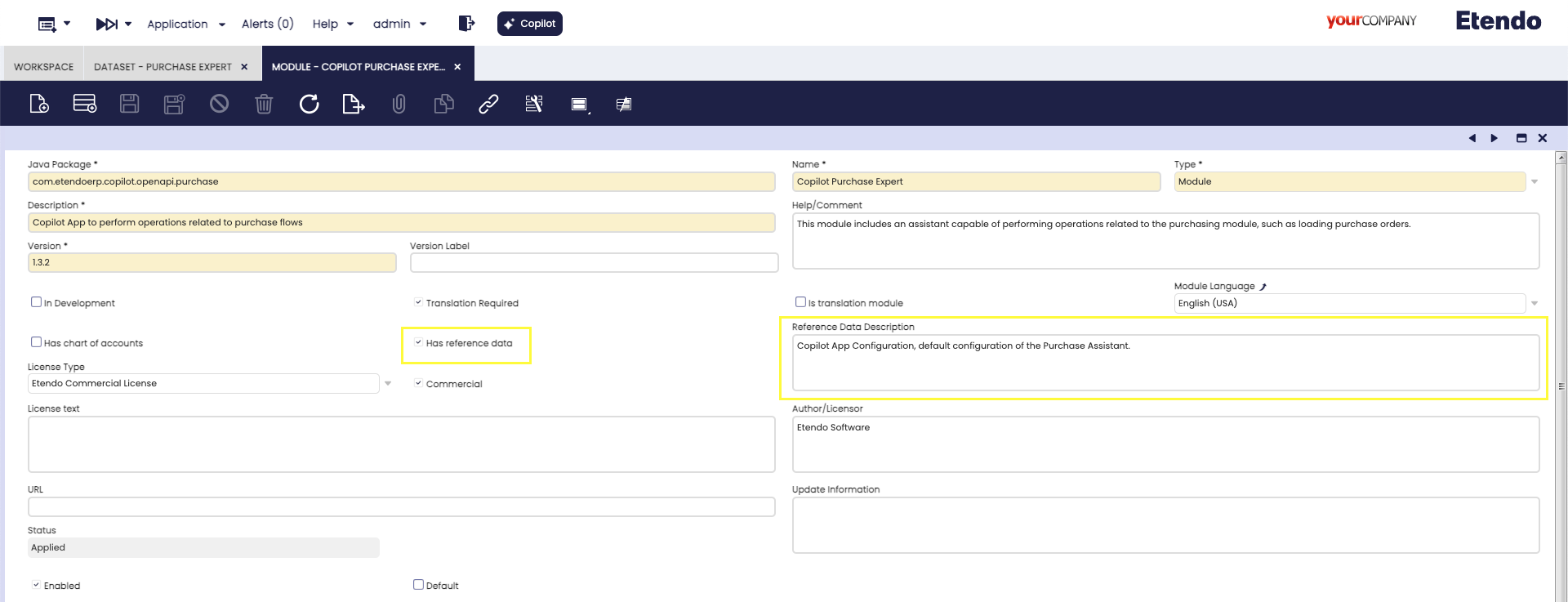The width and height of the screenshot is (1568, 602).
Task: Open the quick launch forward icon
Action: (114, 25)
